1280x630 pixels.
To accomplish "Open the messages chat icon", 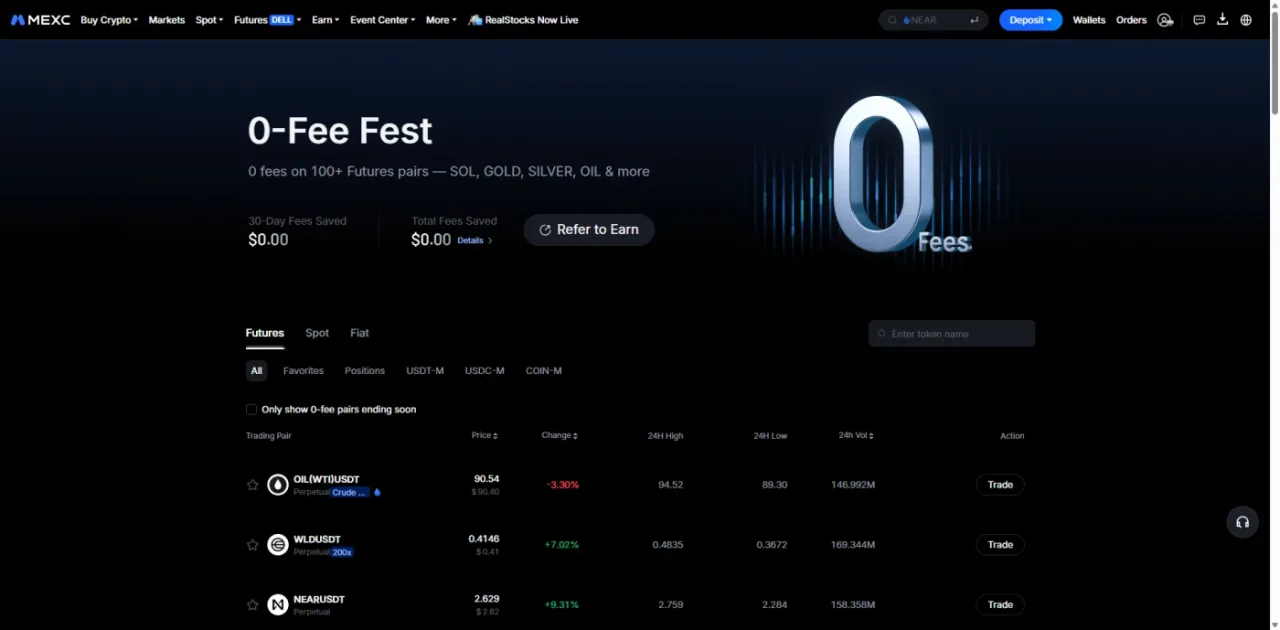I will (1199, 20).
